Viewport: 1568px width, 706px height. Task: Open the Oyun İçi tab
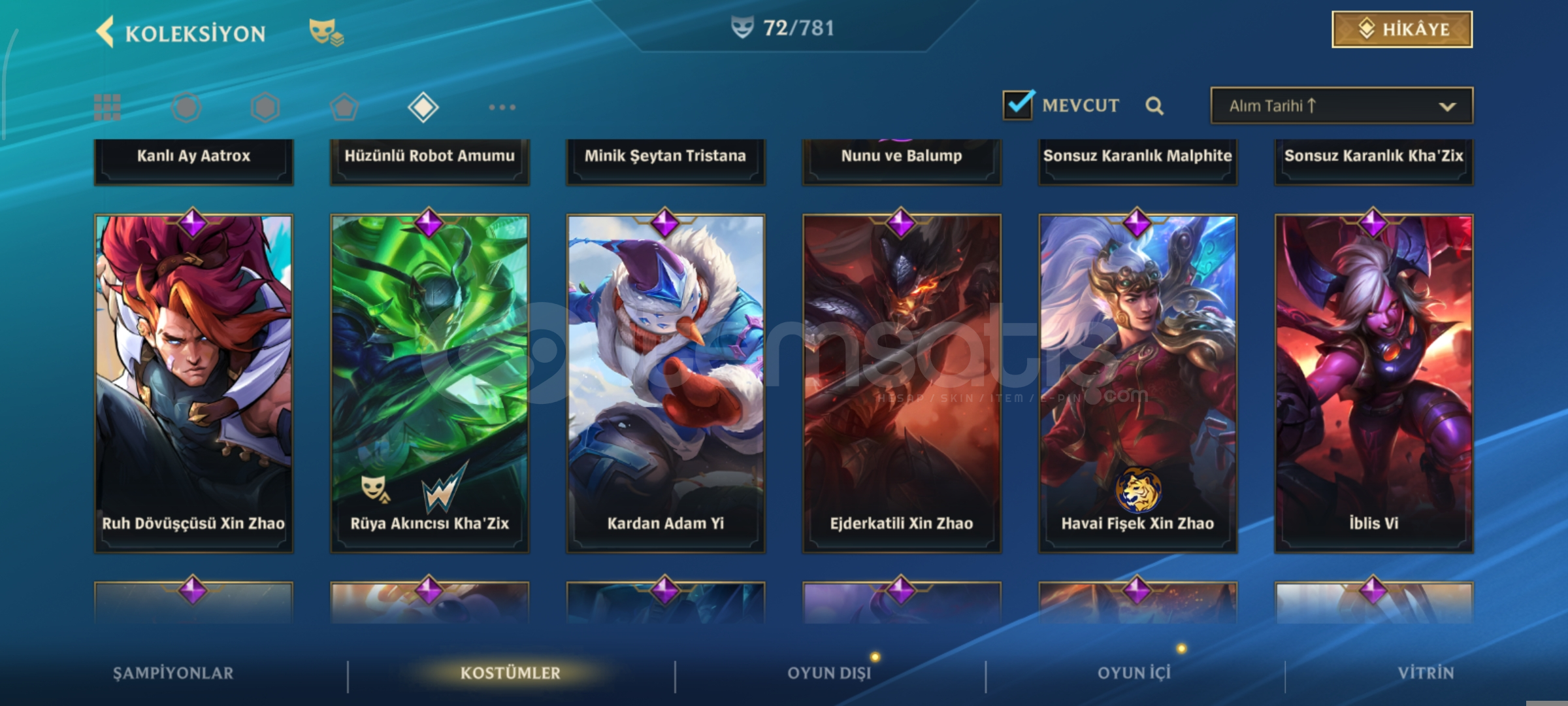[x=1134, y=673]
